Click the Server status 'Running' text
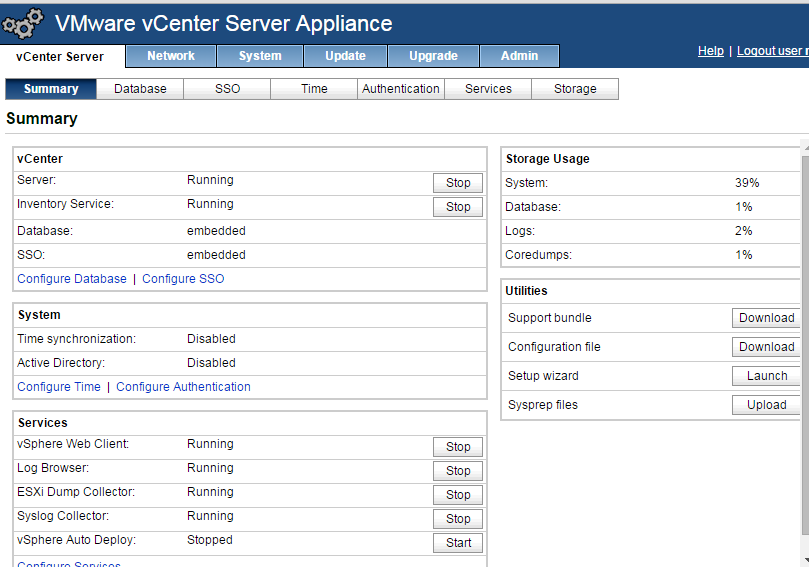809x567 pixels. [x=210, y=180]
